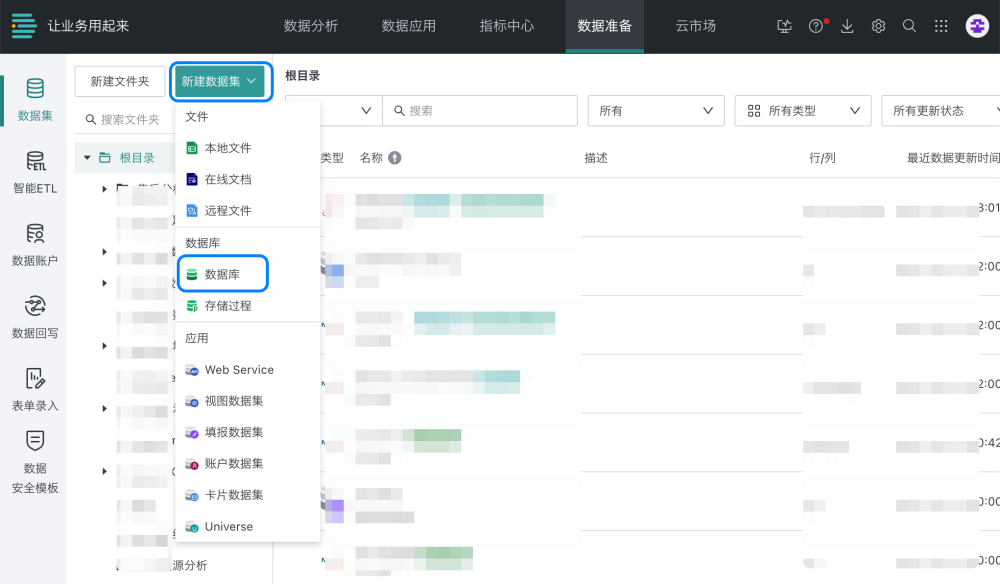Screen dimensions: 1000x584
Task: Click the 最近数据更新时间 column header
Action: [x=953, y=158]
